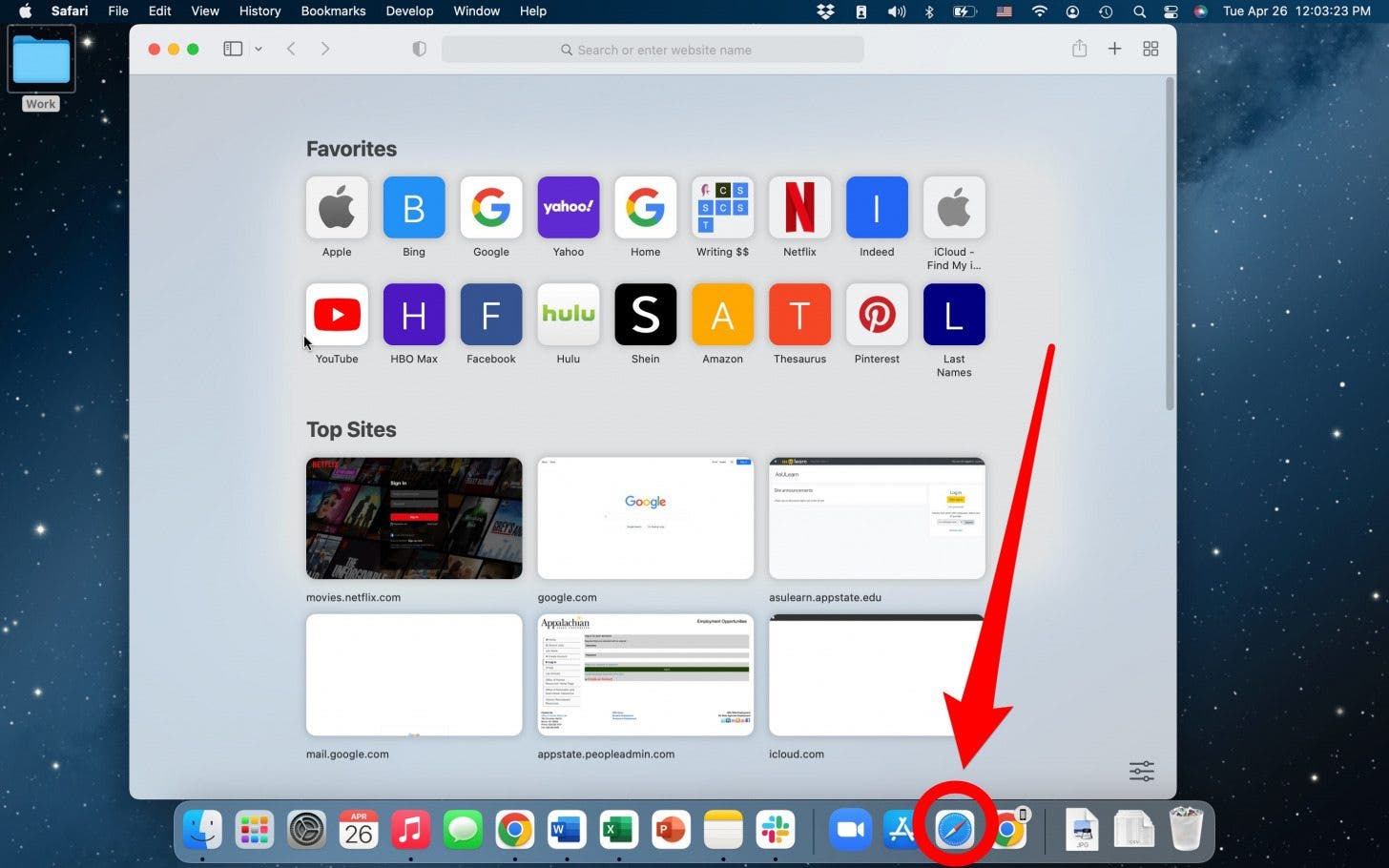The height and width of the screenshot is (868, 1389).
Task: Open the Privacy Report shield icon
Action: click(419, 49)
